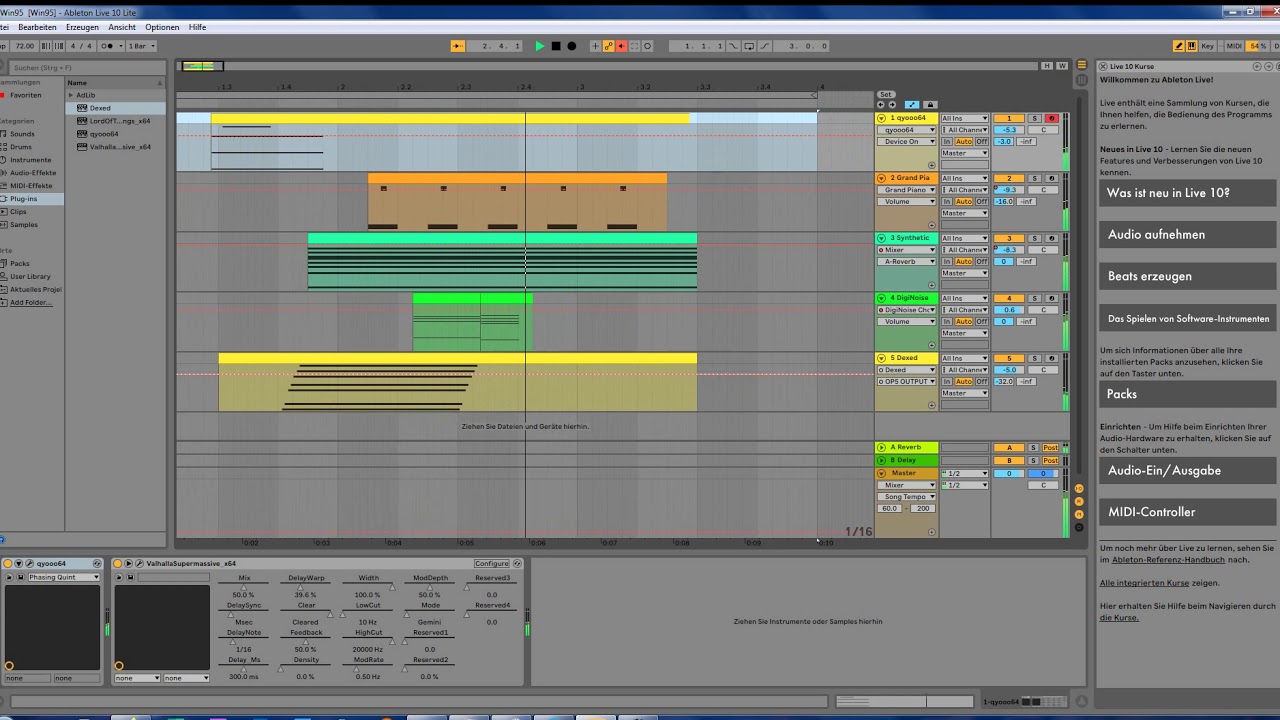1280x720 pixels.
Task: Click the Set locator button
Action: tap(886, 94)
